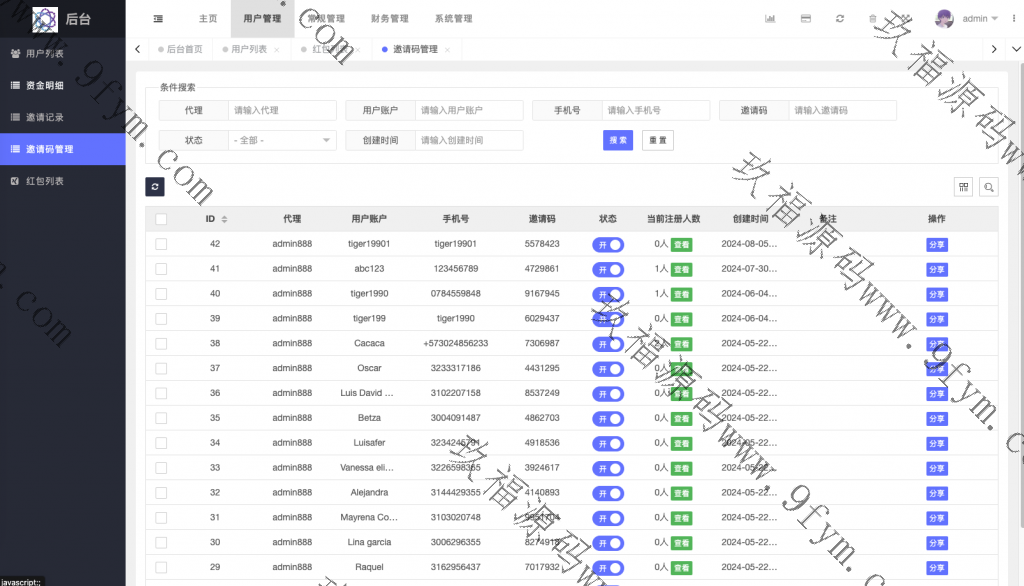Open the column filter grid icon
The width and height of the screenshot is (1024, 586).
click(x=964, y=187)
